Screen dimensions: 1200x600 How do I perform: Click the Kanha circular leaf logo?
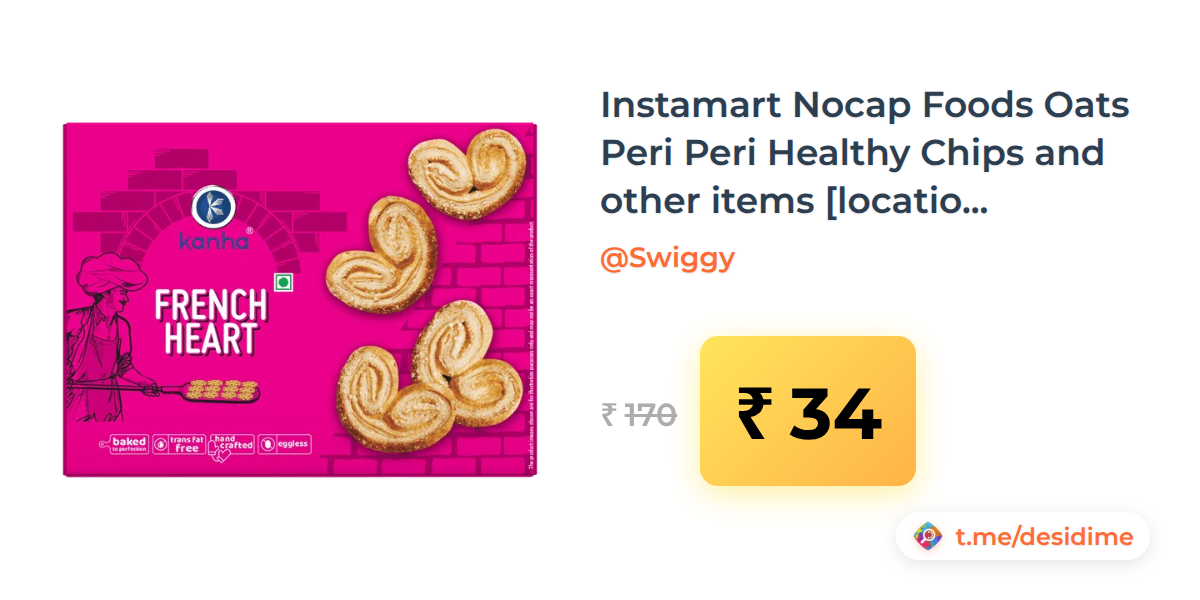click(x=211, y=206)
